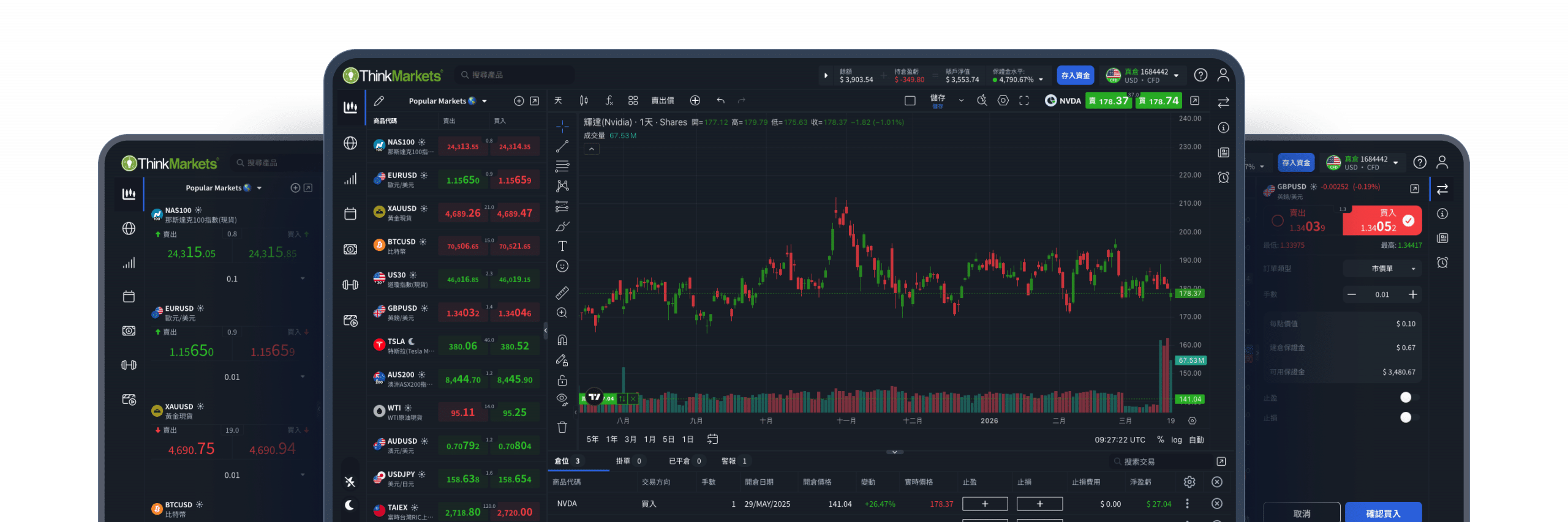The image size is (1568, 522).
Task: Open the 市價單 order type dropdown in right window
Action: pyautogui.click(x=1381, y=269)
